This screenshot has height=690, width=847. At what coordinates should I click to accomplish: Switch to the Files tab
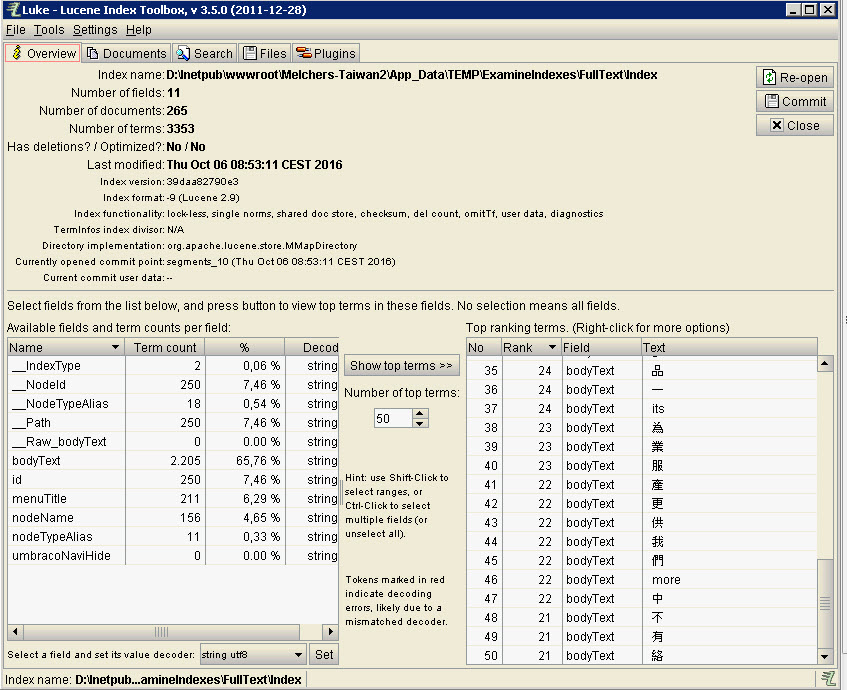[265, 53]
